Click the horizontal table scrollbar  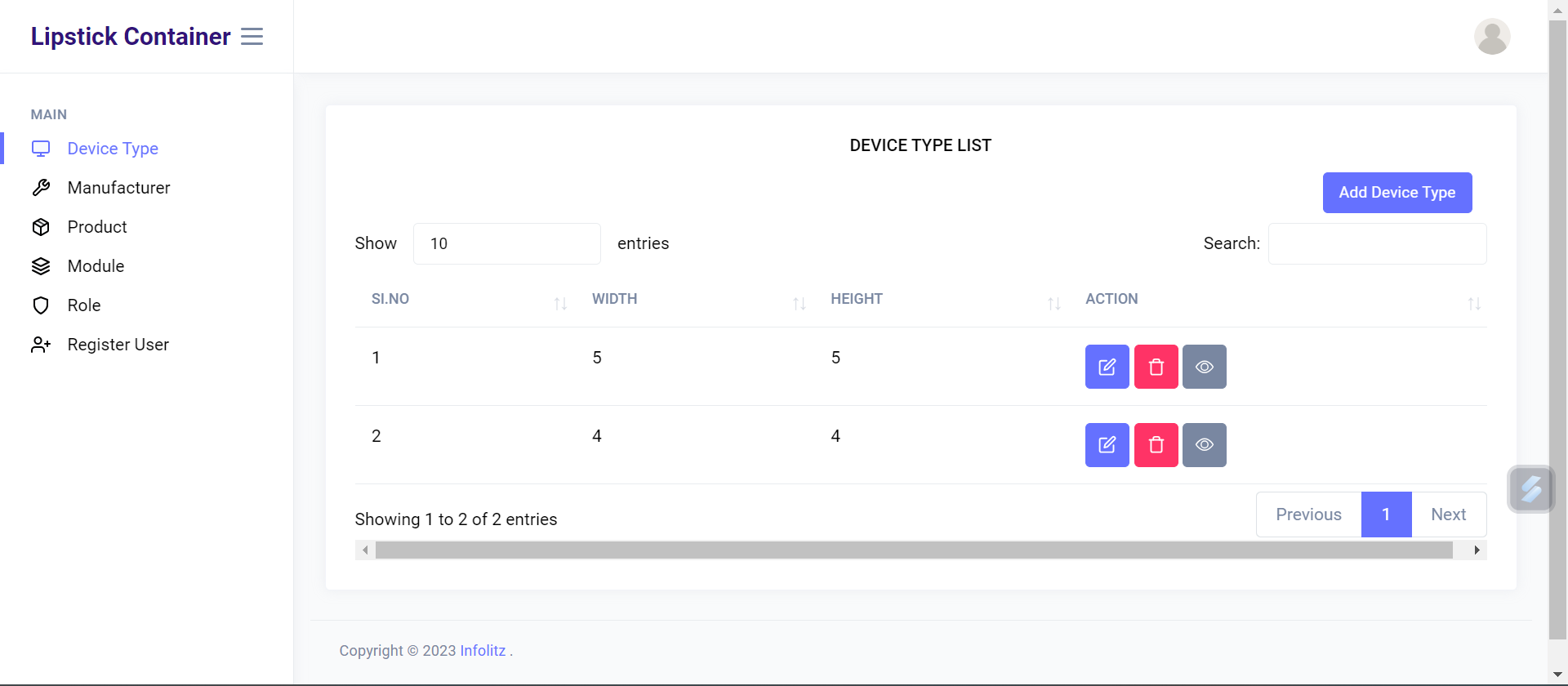pyautogui.click(x=913, y=550)
